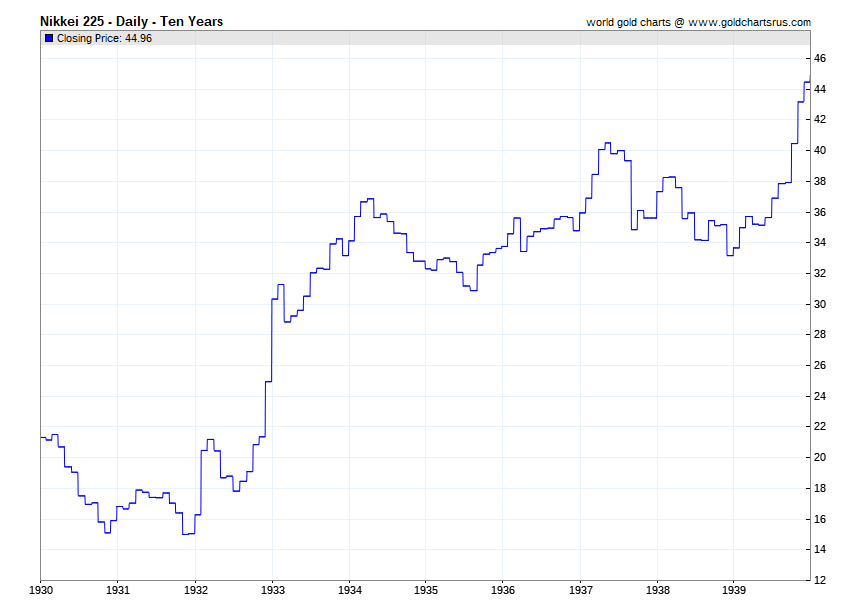
Task: Click the x-axis label 1936
Action: (x=503, y=591)
